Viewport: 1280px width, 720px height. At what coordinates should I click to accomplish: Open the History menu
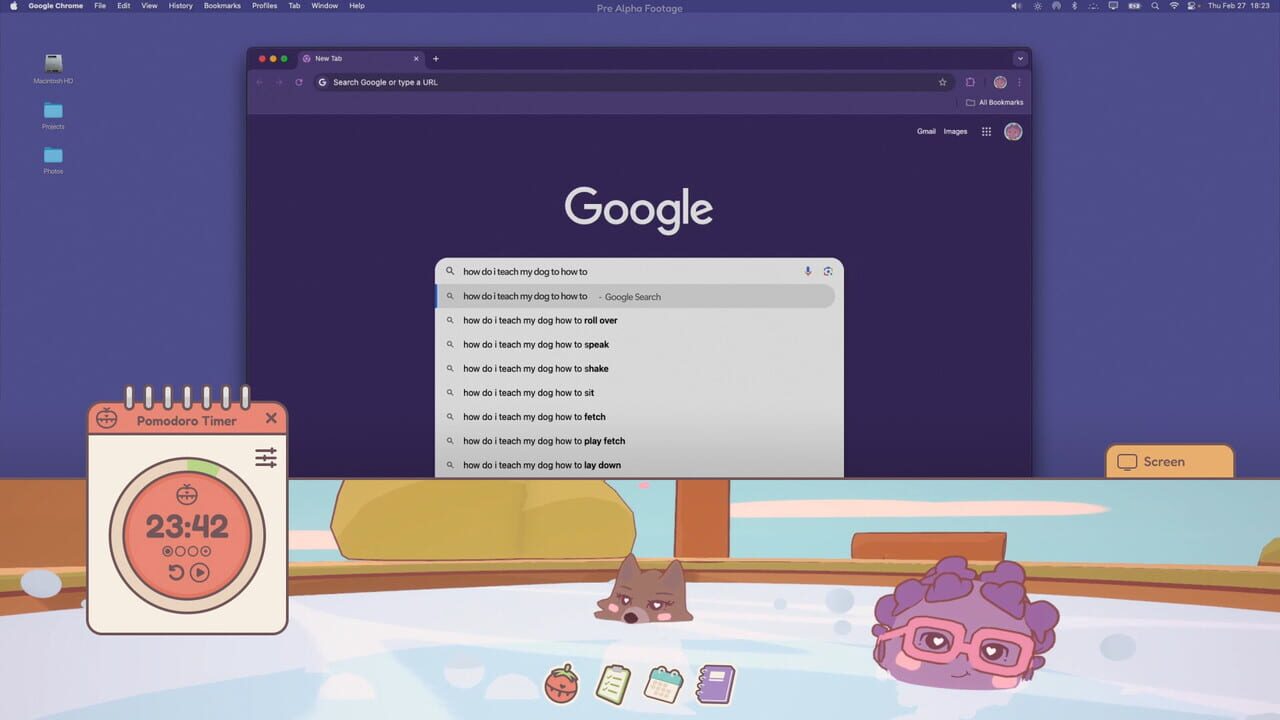tap(179, 6)
